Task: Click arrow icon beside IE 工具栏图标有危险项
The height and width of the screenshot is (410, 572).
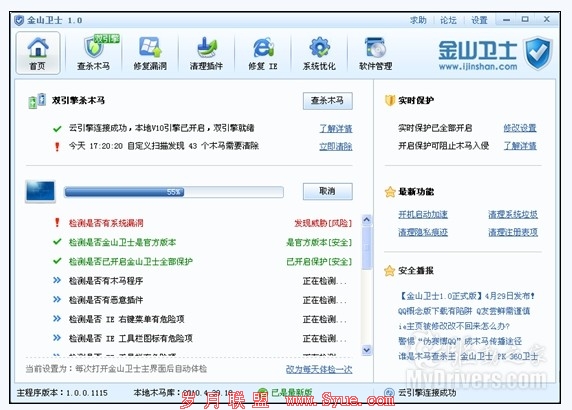Action: tap(57, 338)
